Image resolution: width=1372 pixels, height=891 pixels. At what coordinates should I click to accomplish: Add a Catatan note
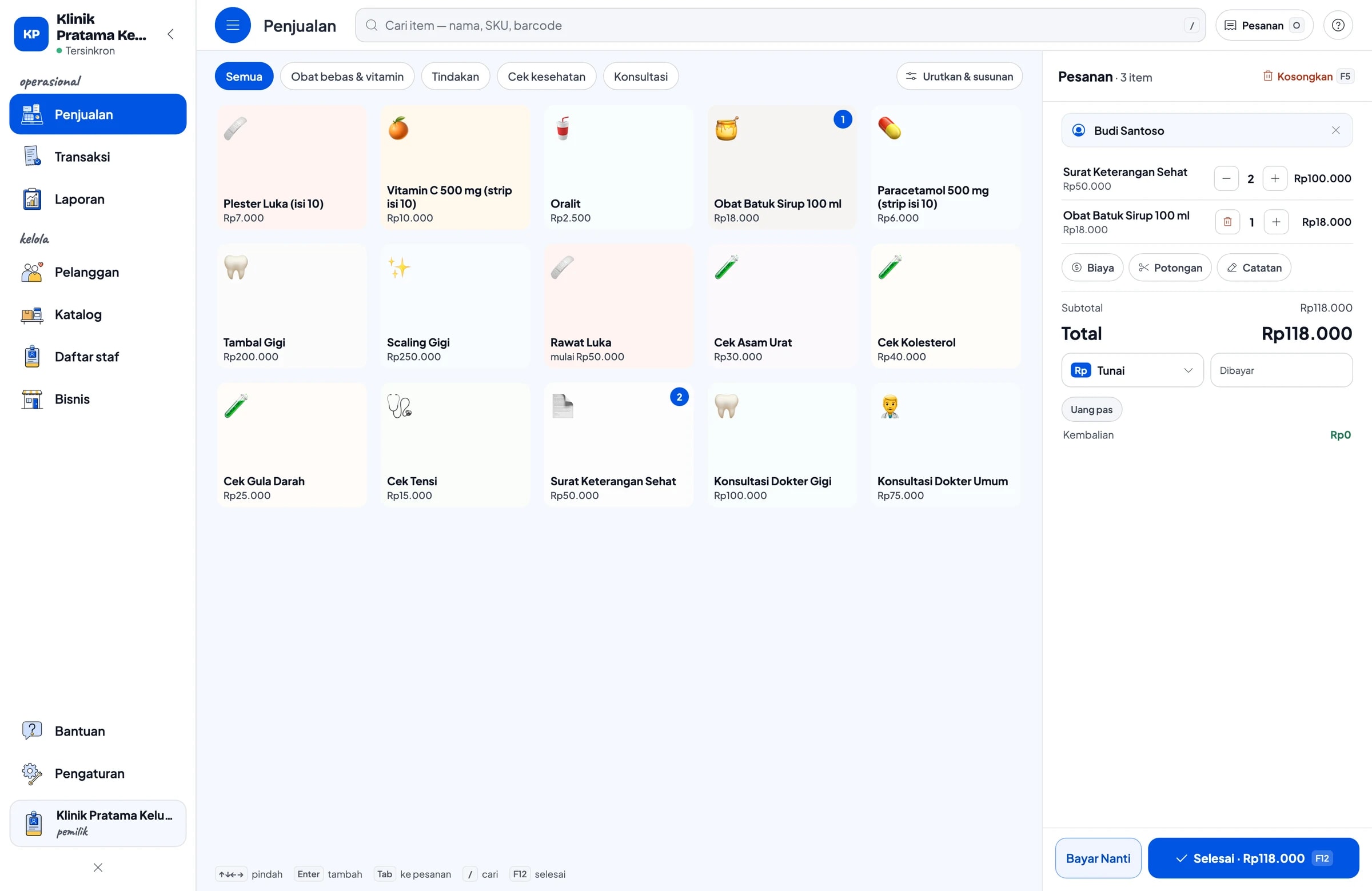1253,267
